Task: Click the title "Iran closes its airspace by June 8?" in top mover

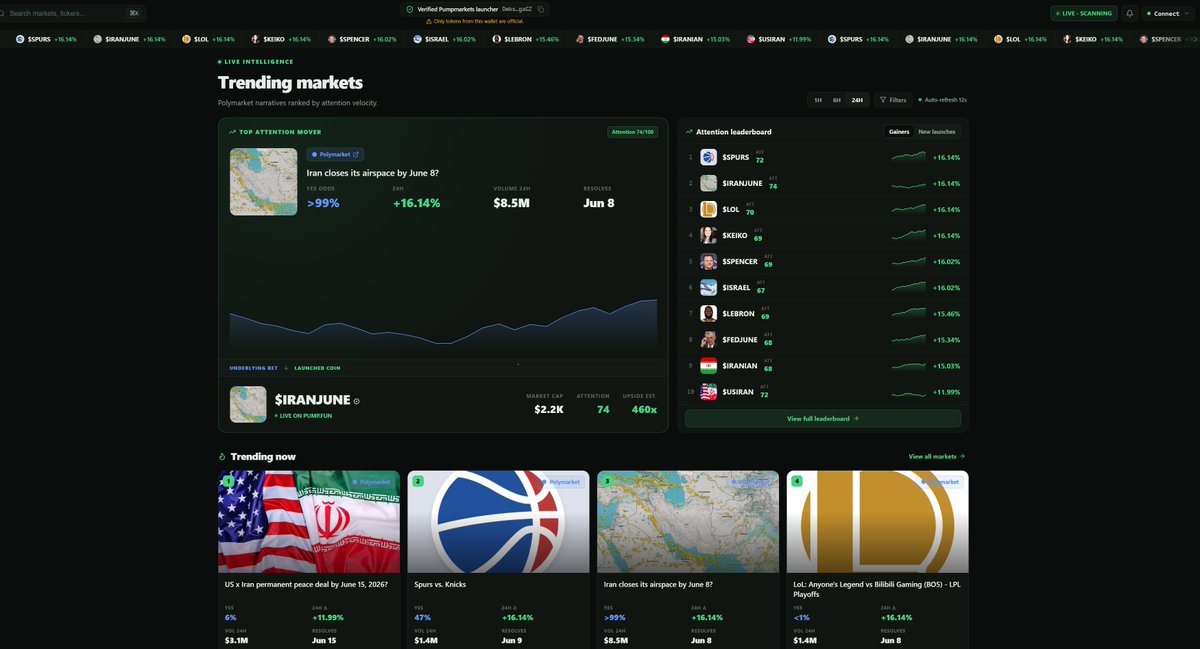Action: [373, 173]
